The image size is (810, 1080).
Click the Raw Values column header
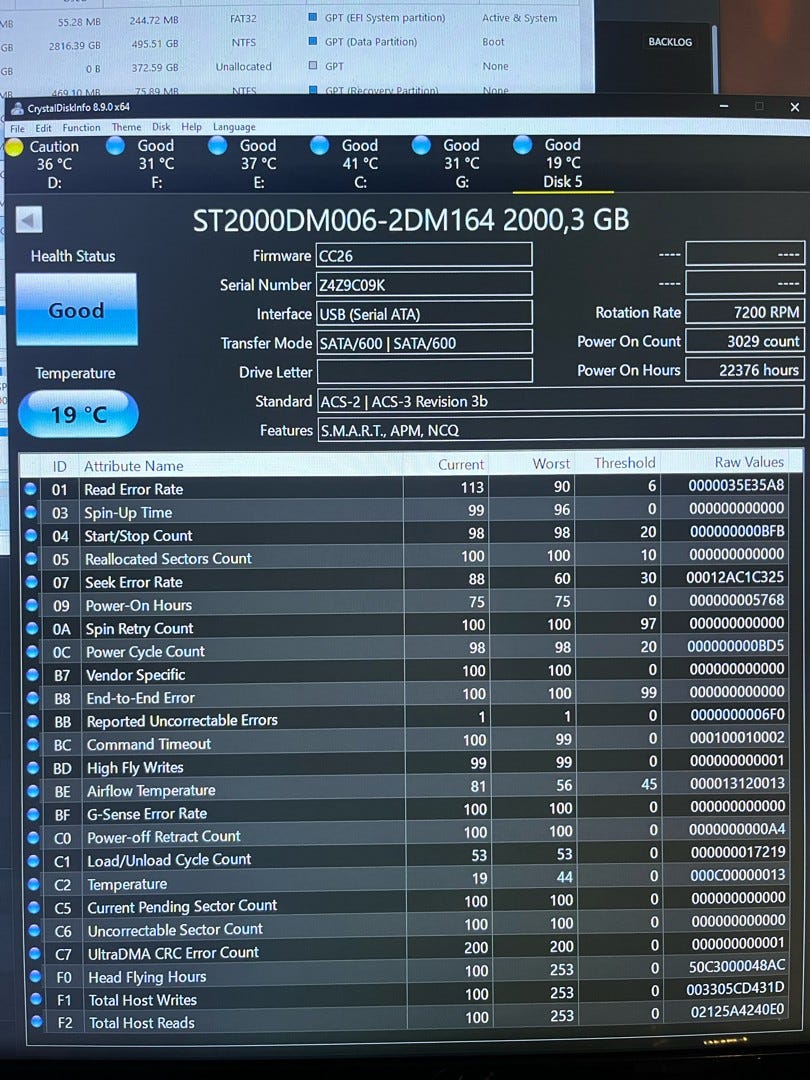(749, 462)
